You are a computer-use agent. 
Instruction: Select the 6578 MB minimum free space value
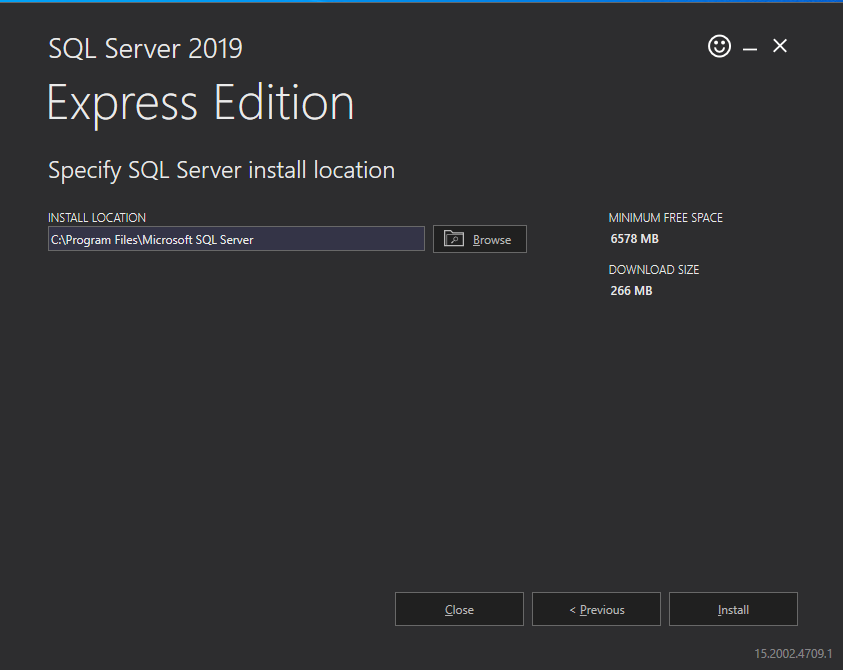(634, 239)
